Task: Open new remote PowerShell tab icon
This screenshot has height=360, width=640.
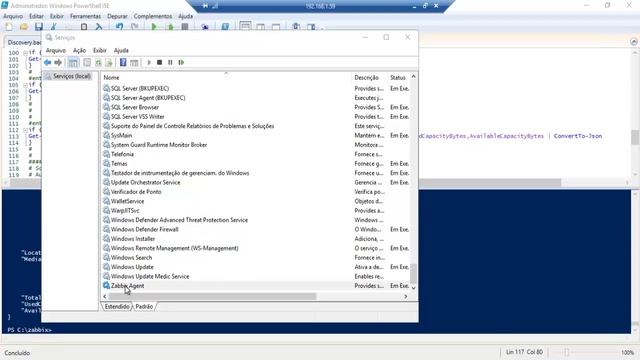Action: point(205,27)
